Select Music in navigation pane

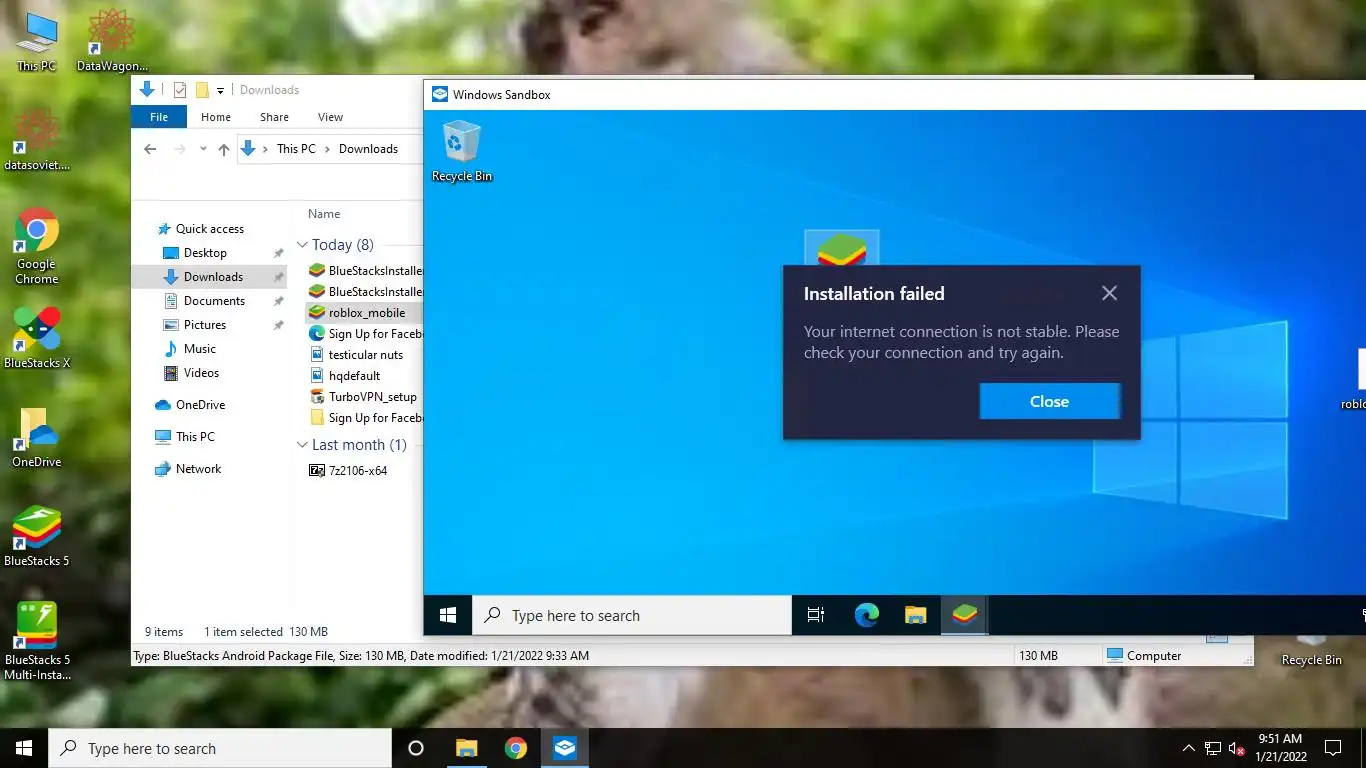click(200, 349)
